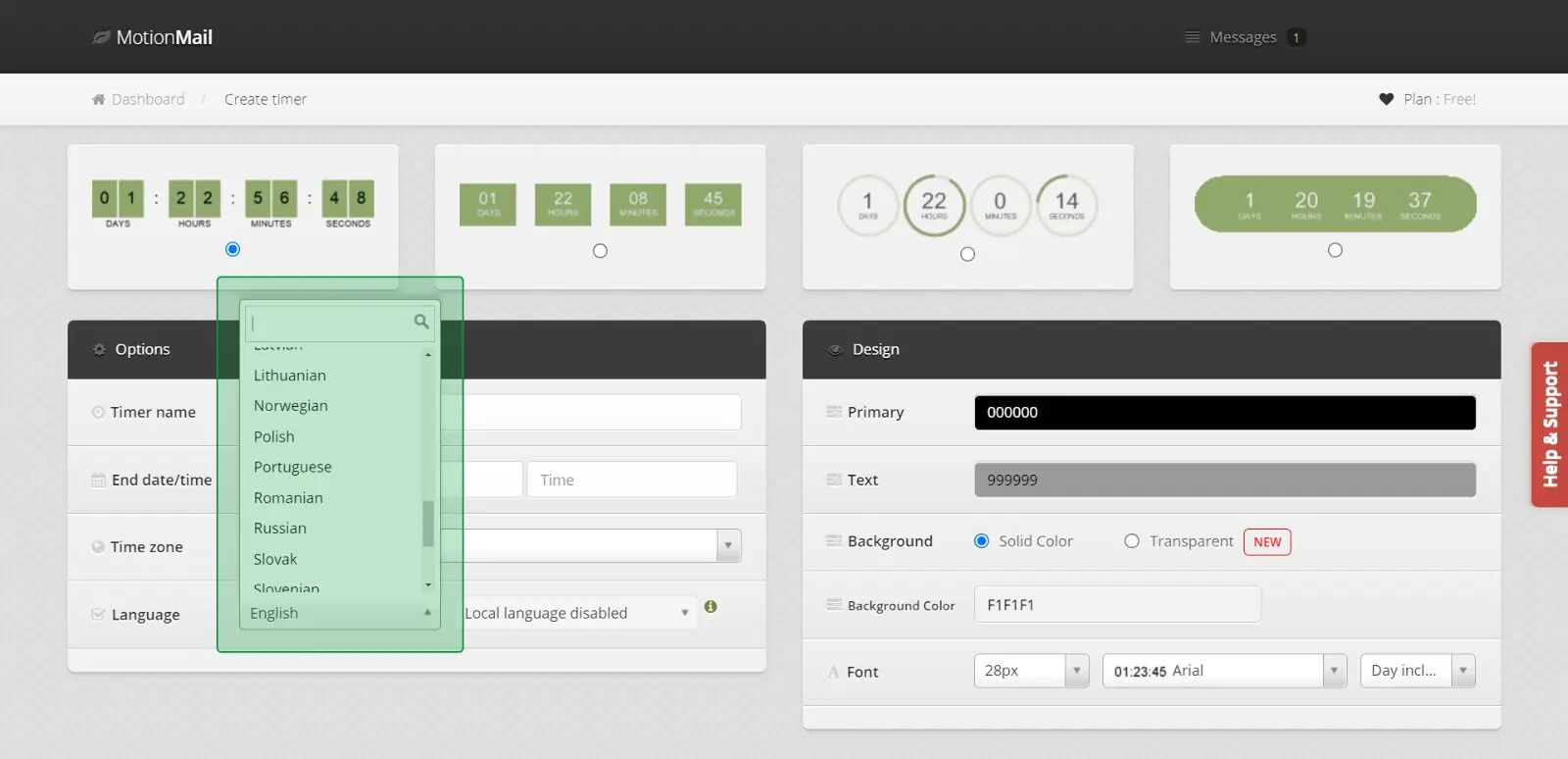The height and width of the screenshot is (759, 1568).
Task: Click the Time input field
Action: point(632,480)
